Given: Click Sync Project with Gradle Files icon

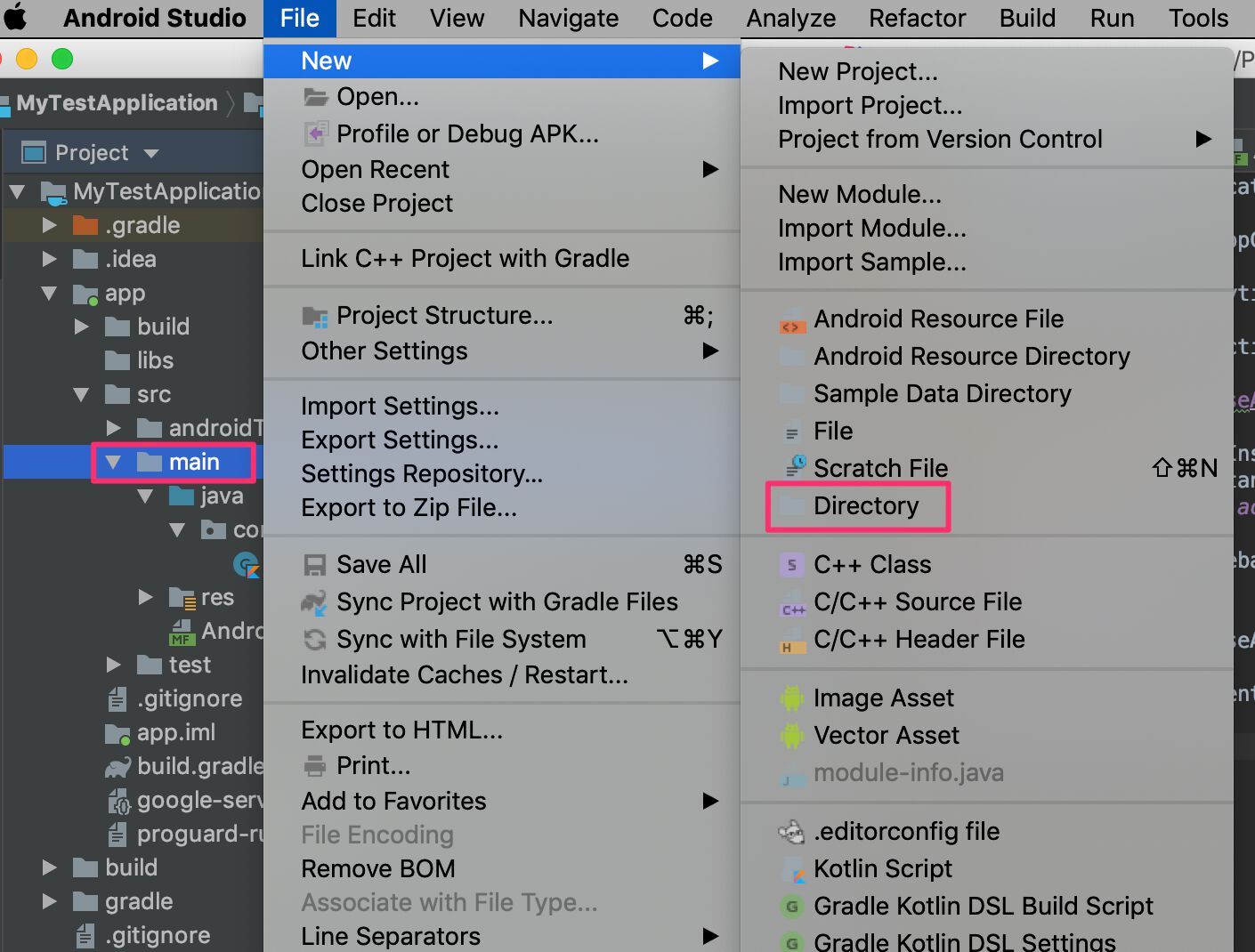Looking at the screenshot, I should click(x=314, y=602).
